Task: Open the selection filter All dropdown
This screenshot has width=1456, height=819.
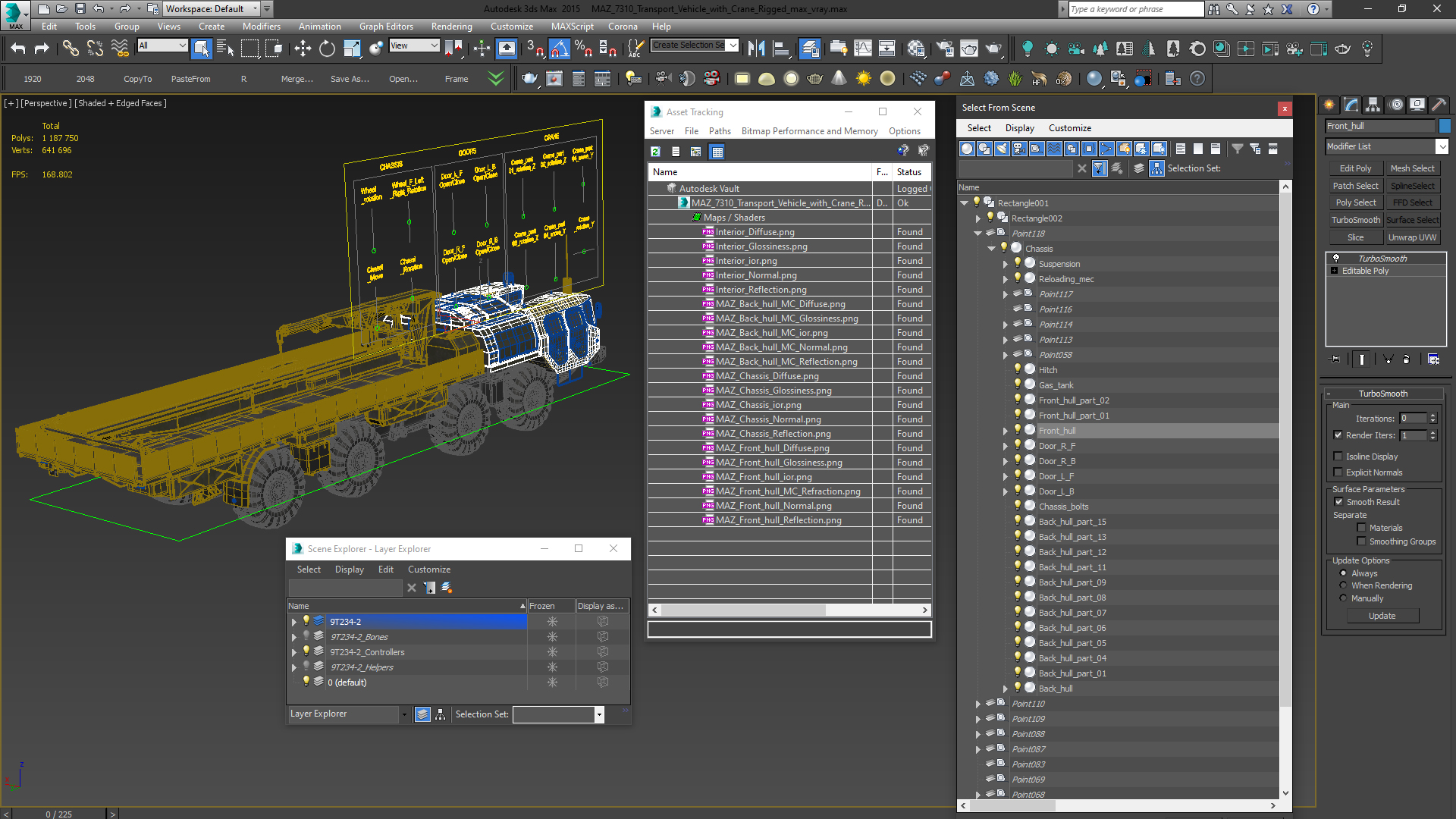Action: coord(162,45)
